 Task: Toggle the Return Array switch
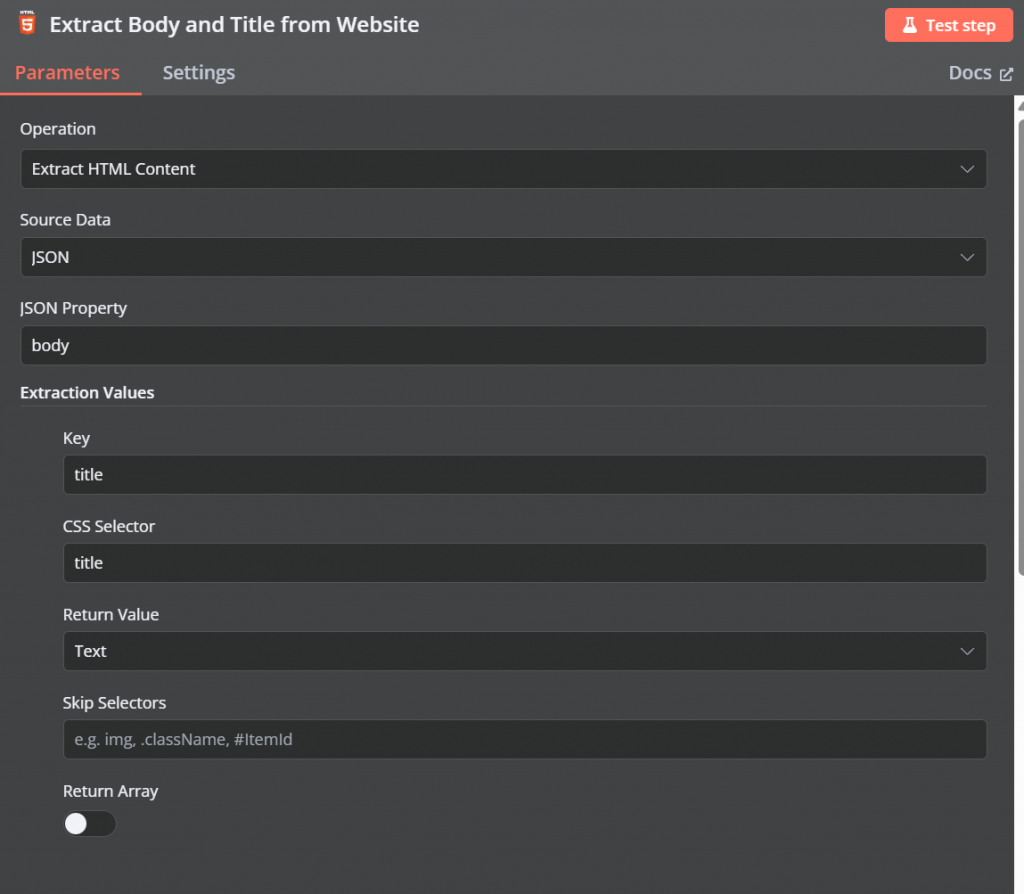(89, 824)
